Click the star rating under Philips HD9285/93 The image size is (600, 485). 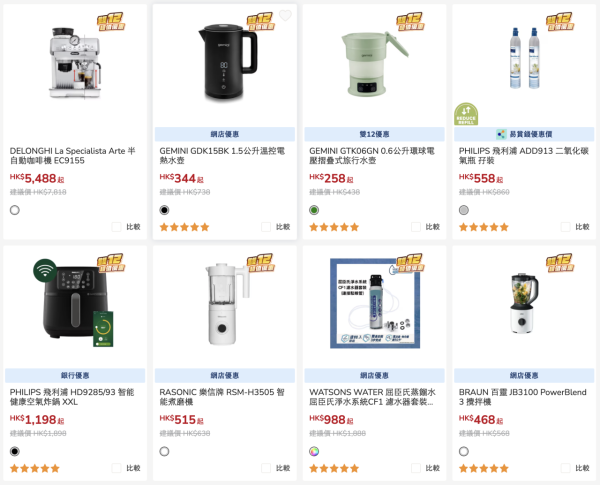[35, 468]
